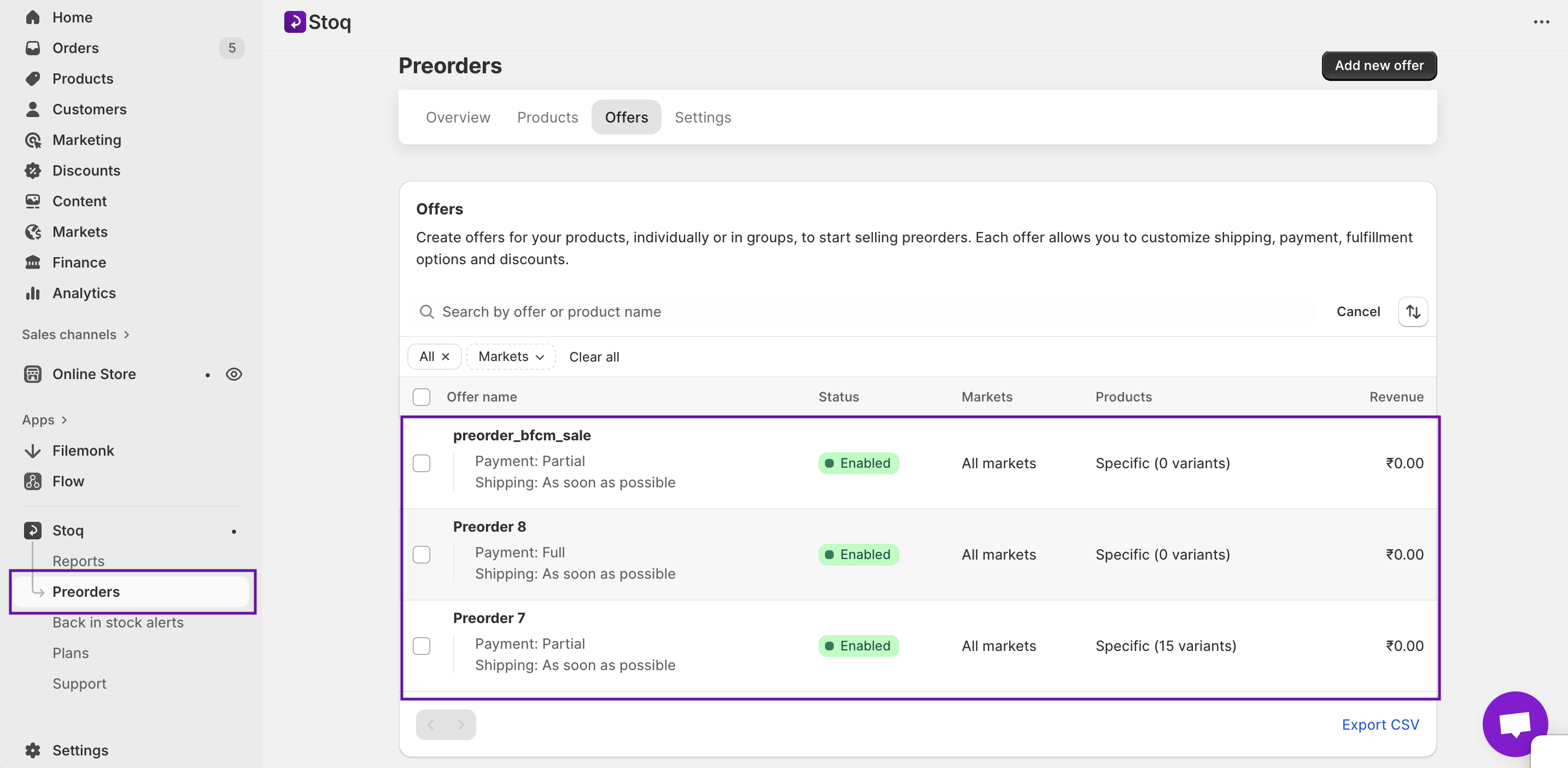Open Discounts from the sidebar

tap(86, 171)
